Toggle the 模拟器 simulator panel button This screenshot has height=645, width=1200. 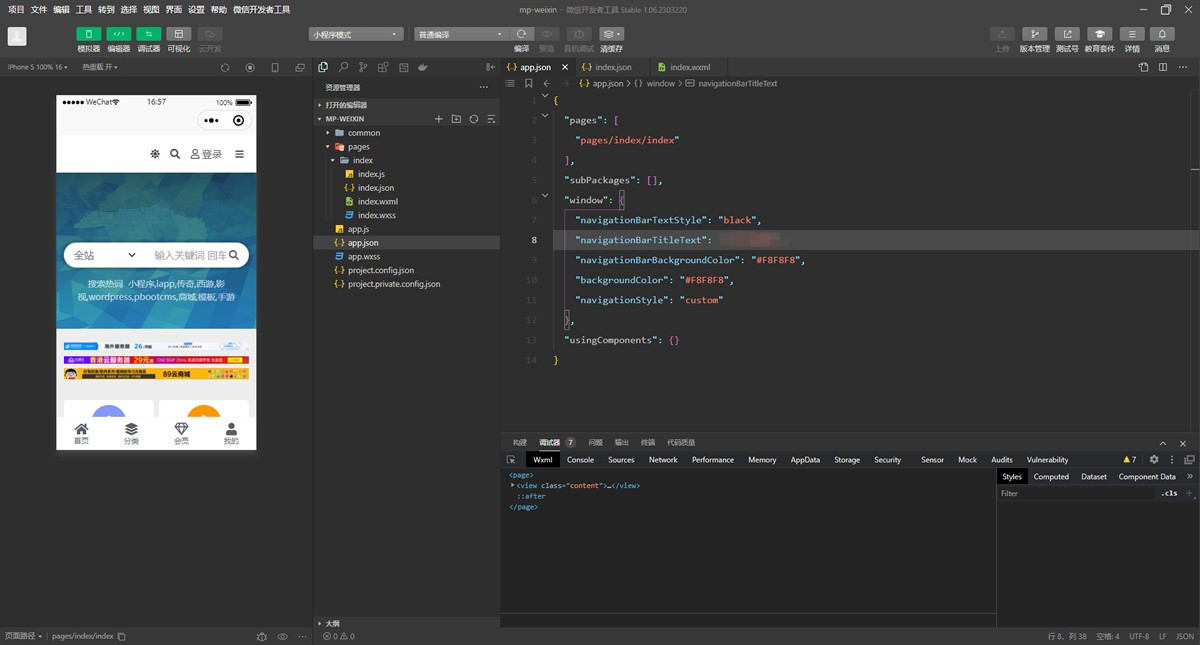pos(89,34)
